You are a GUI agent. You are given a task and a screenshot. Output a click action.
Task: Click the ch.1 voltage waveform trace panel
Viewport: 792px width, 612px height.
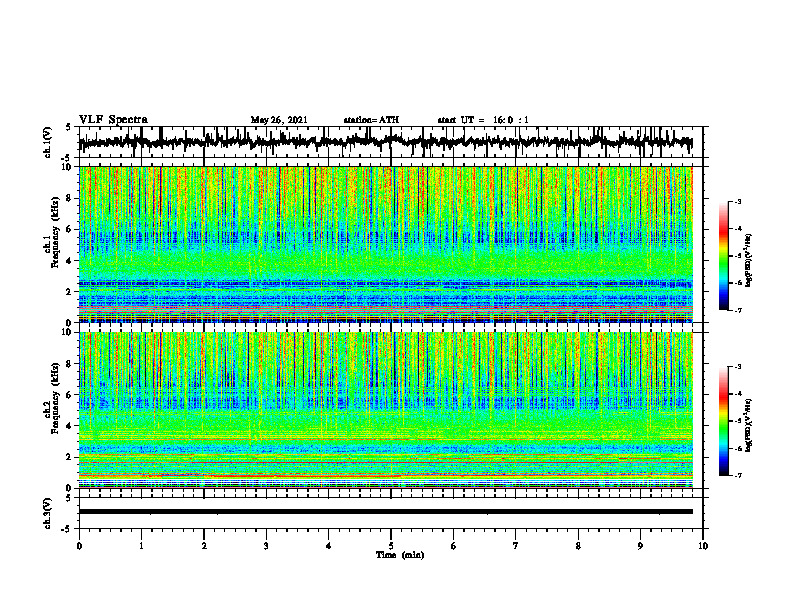coord(390,142)
